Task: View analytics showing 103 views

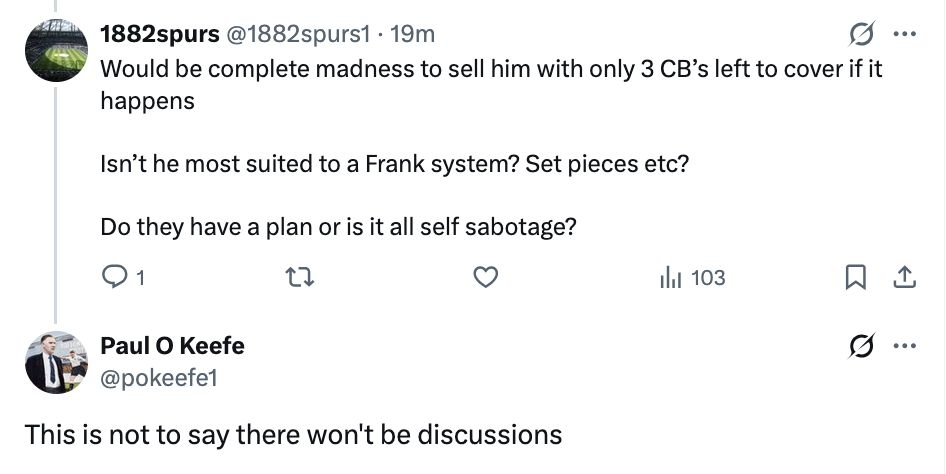Action: click(693, 278)
